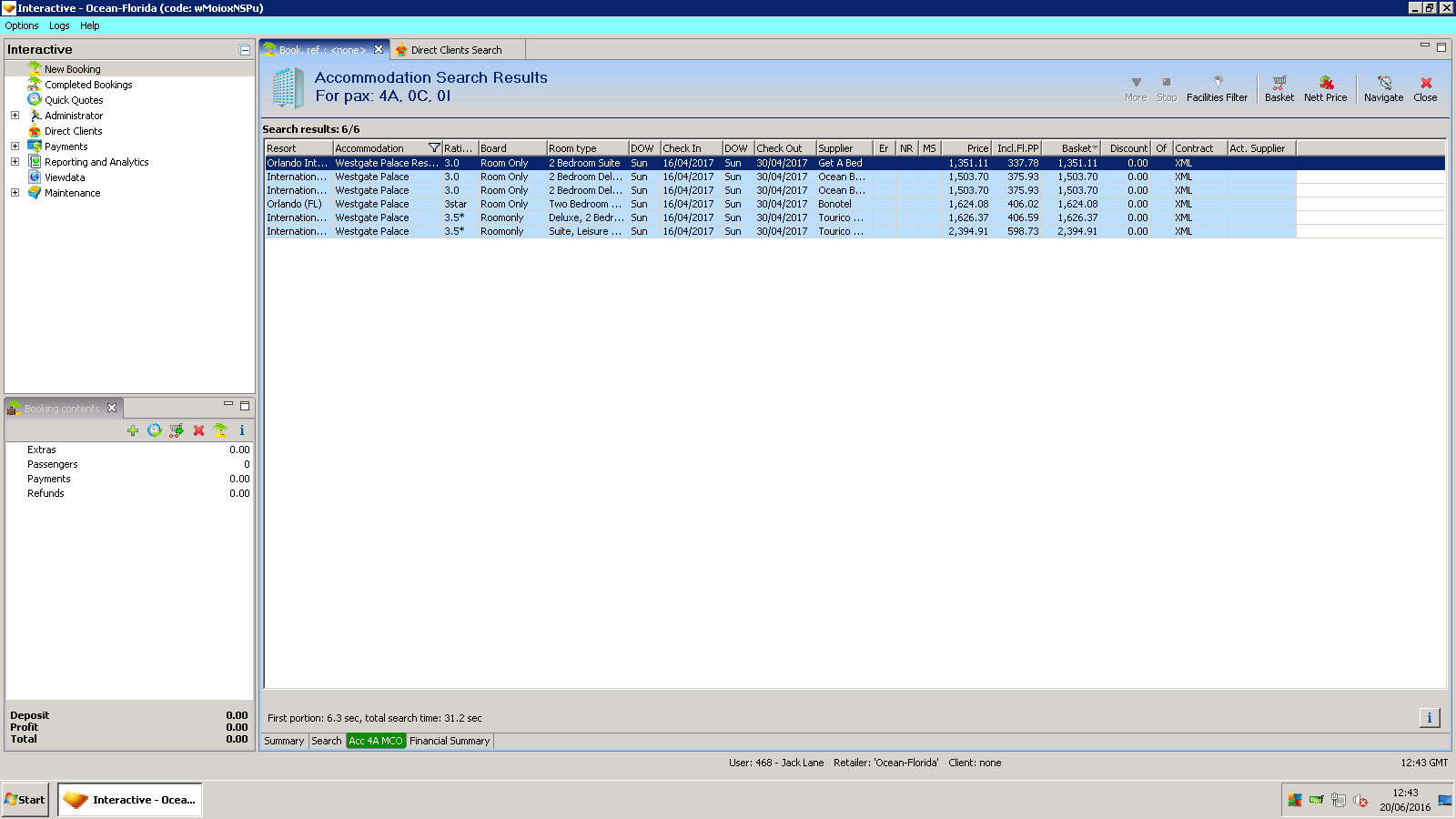Expand the Payments tree node
The height and width of the screenshot is (819, 1456).
[15, 147]
